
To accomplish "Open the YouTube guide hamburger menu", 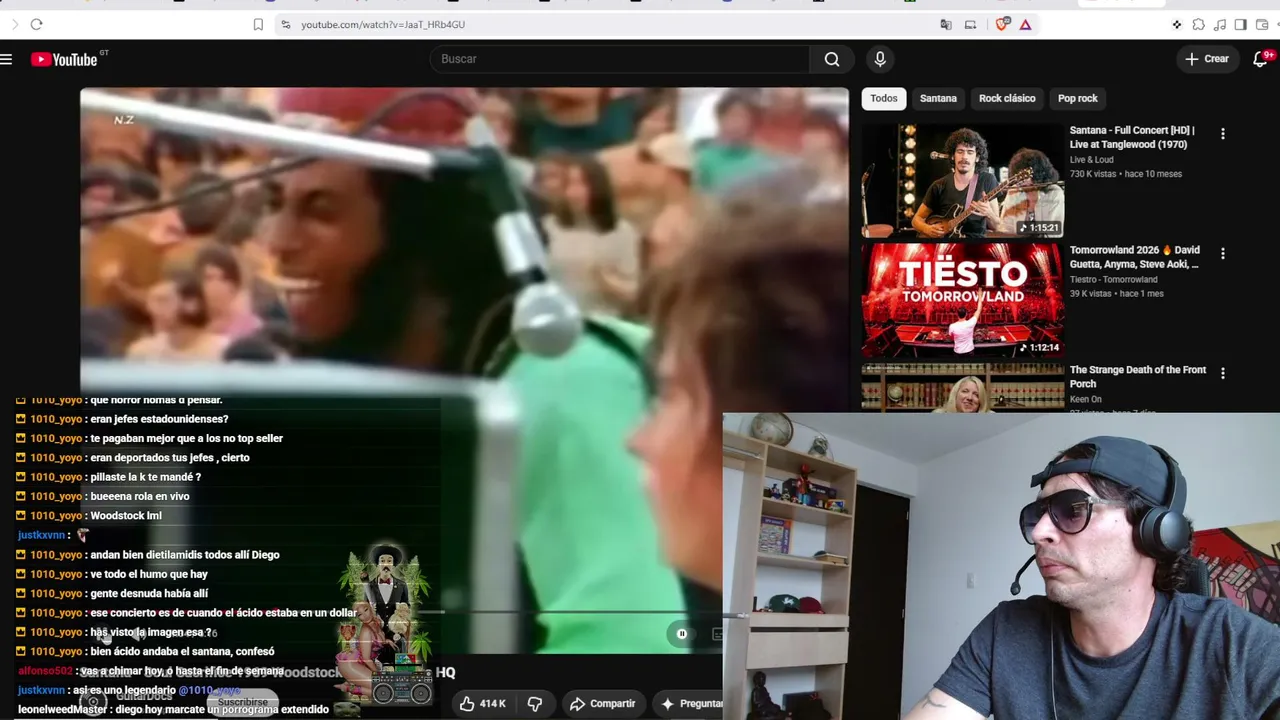I will tap(6, 60).
